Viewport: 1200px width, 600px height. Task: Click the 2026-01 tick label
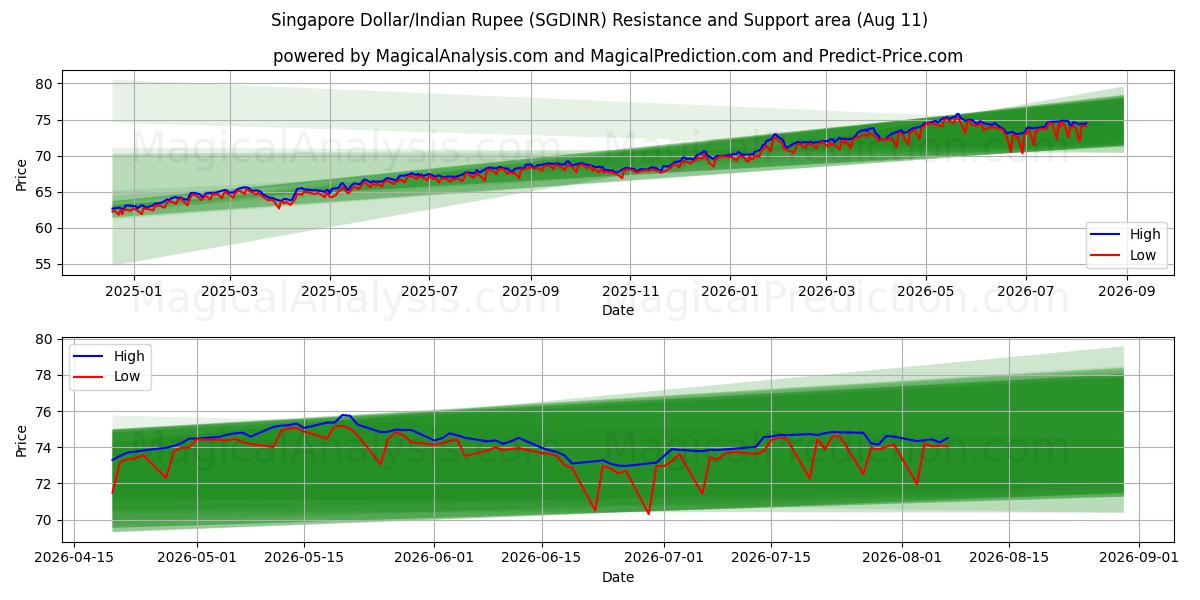coord(730,291)
